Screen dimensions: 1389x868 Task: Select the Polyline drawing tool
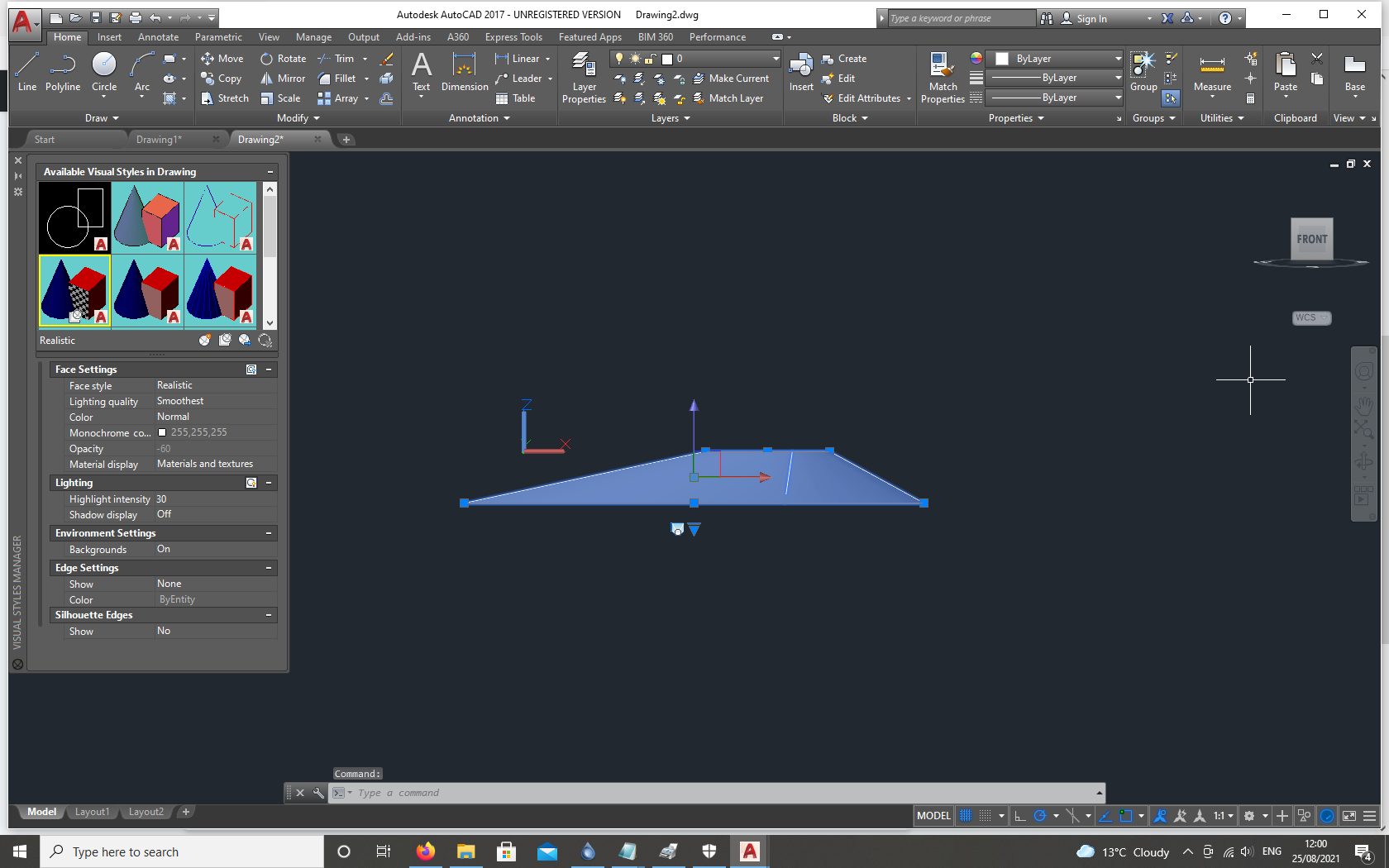[63, 74]
